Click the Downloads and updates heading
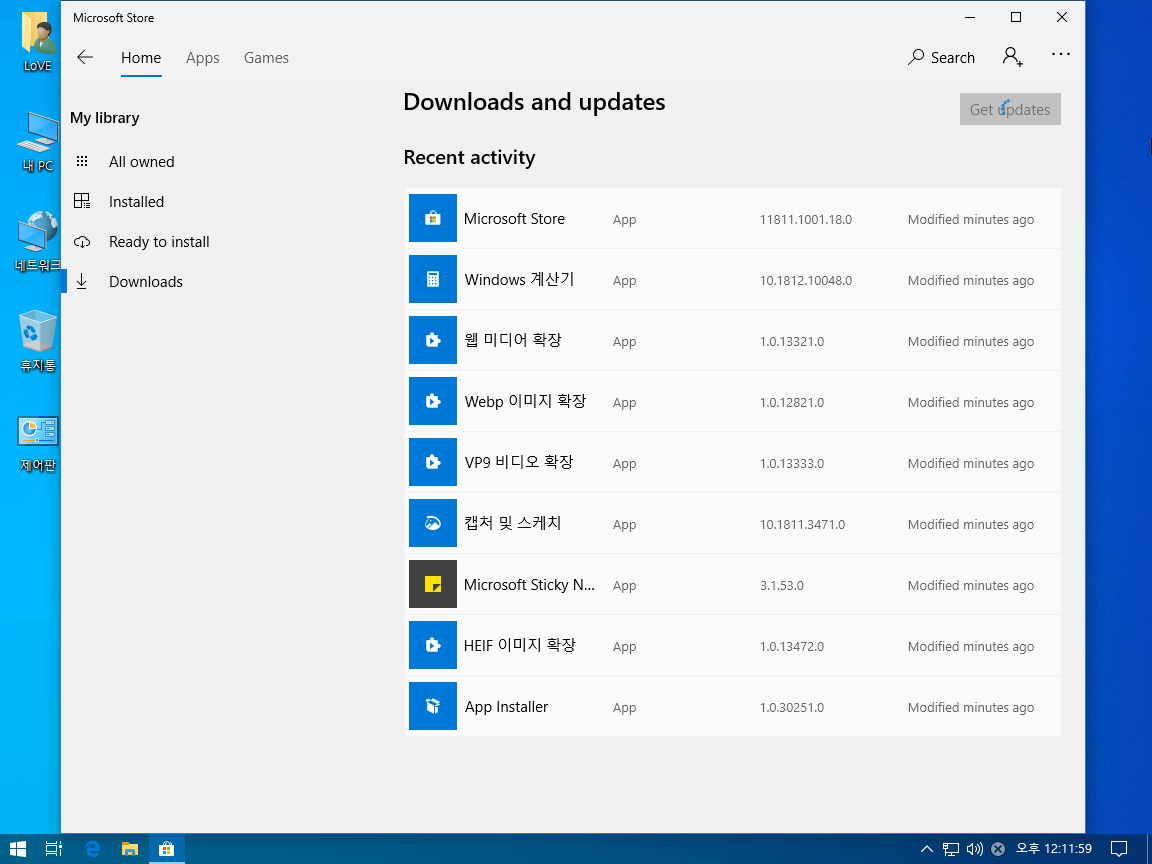 [534, 102]
